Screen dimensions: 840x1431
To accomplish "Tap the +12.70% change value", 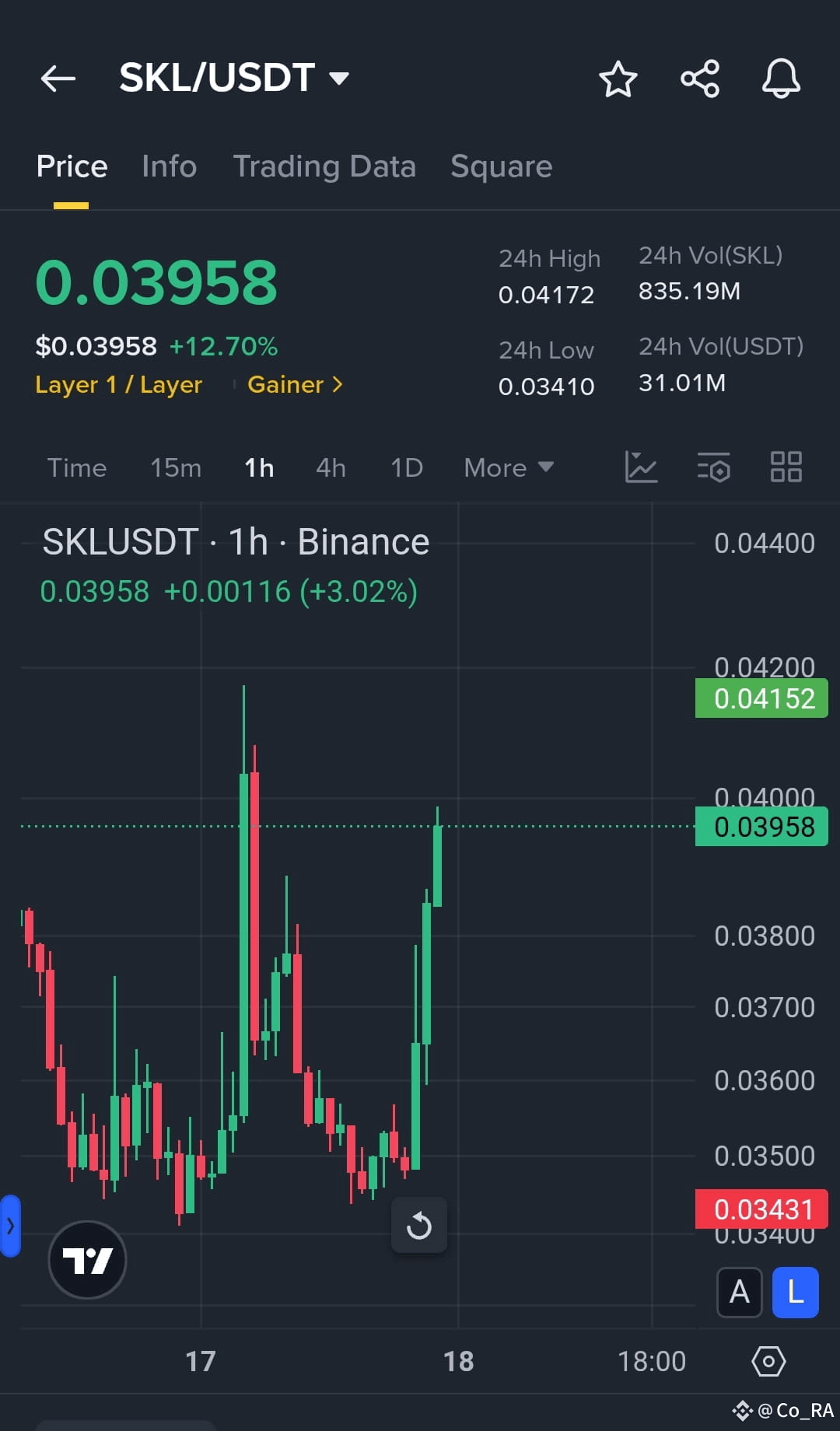I will (223, 346).
